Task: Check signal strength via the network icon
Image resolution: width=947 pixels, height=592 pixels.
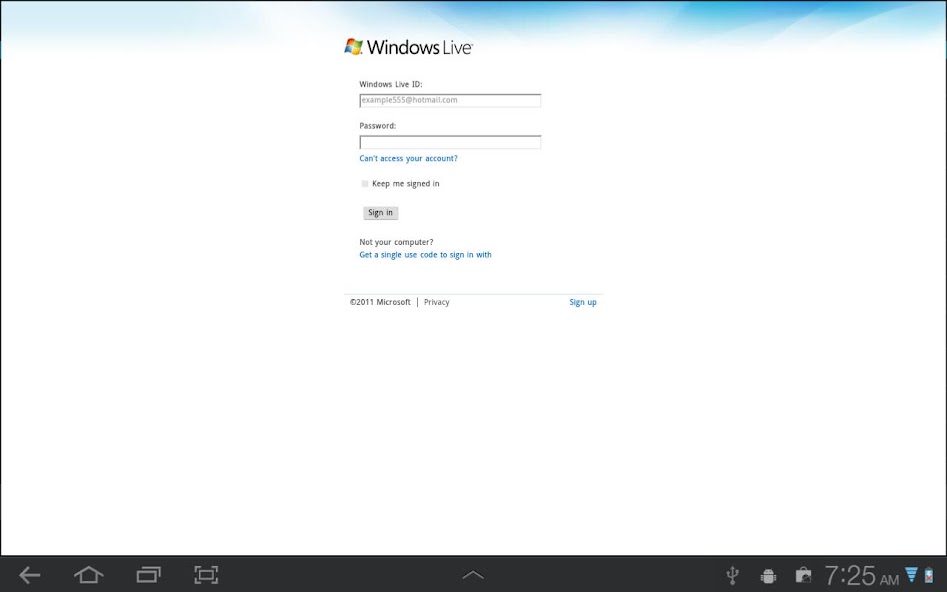Action: coord(910,575)
